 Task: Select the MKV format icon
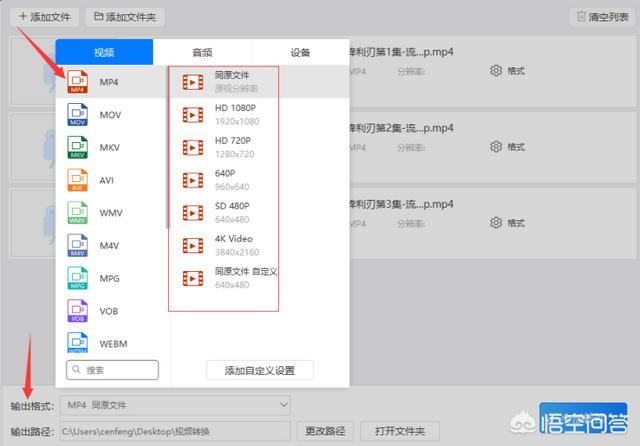click(x=78, y=147)
